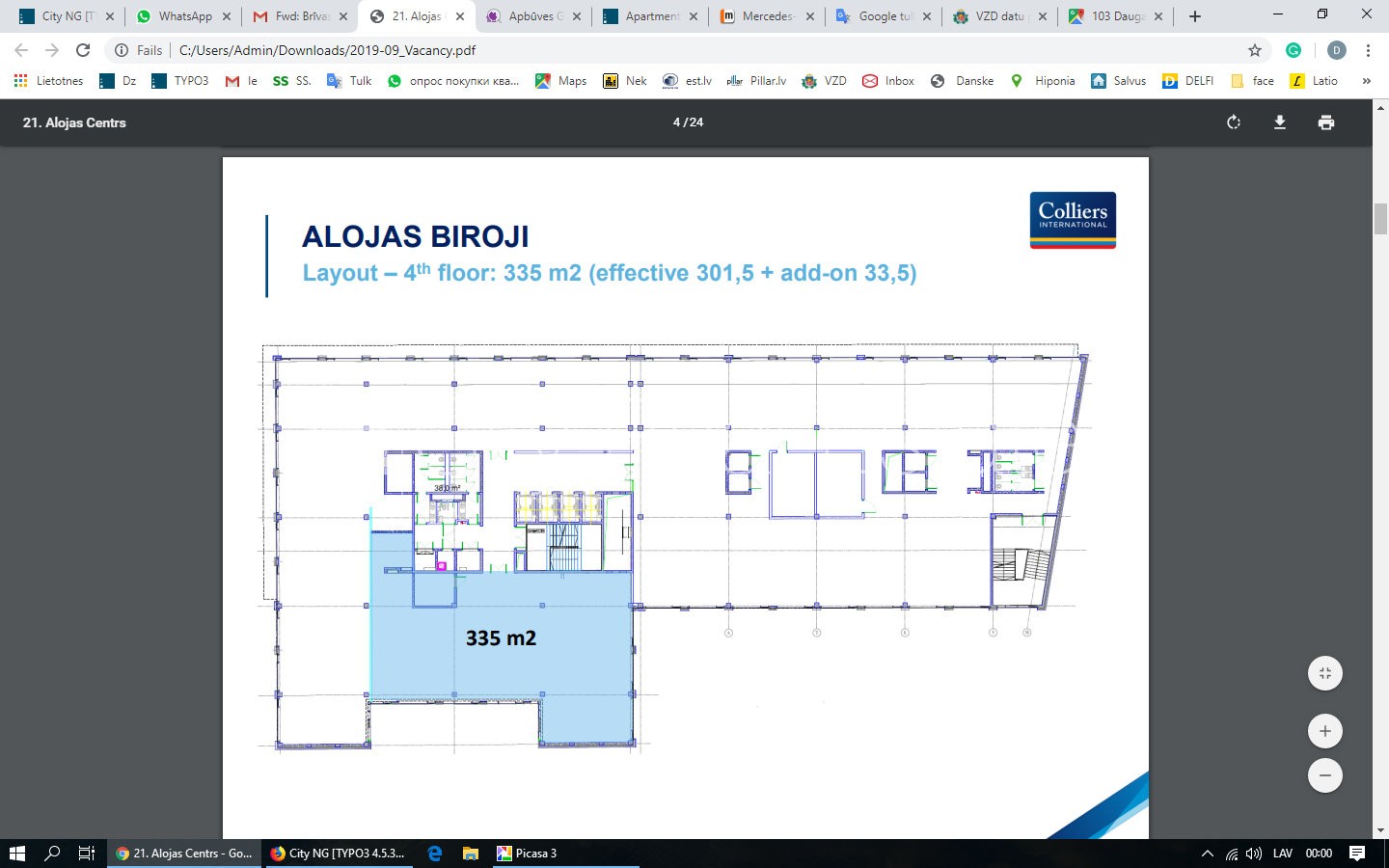Click the fit to page button
1389x868 pixels.
tap(1324, 673)
